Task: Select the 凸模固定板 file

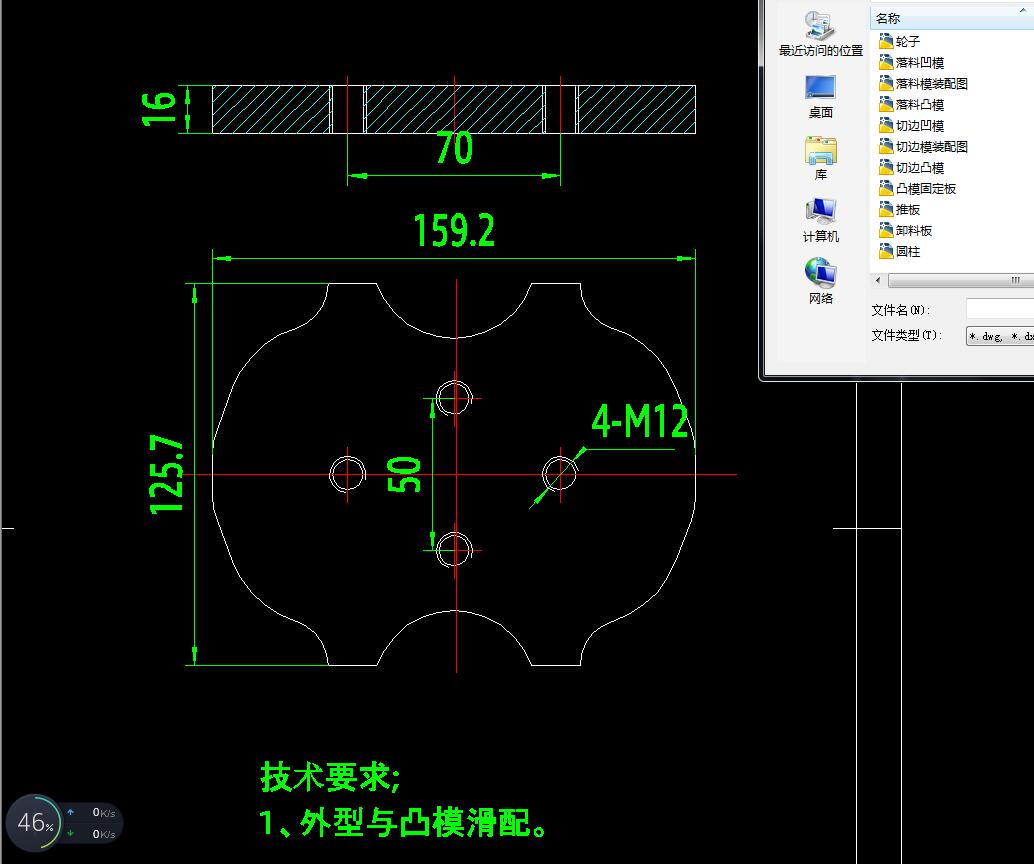Action: (x=918, y=189)
